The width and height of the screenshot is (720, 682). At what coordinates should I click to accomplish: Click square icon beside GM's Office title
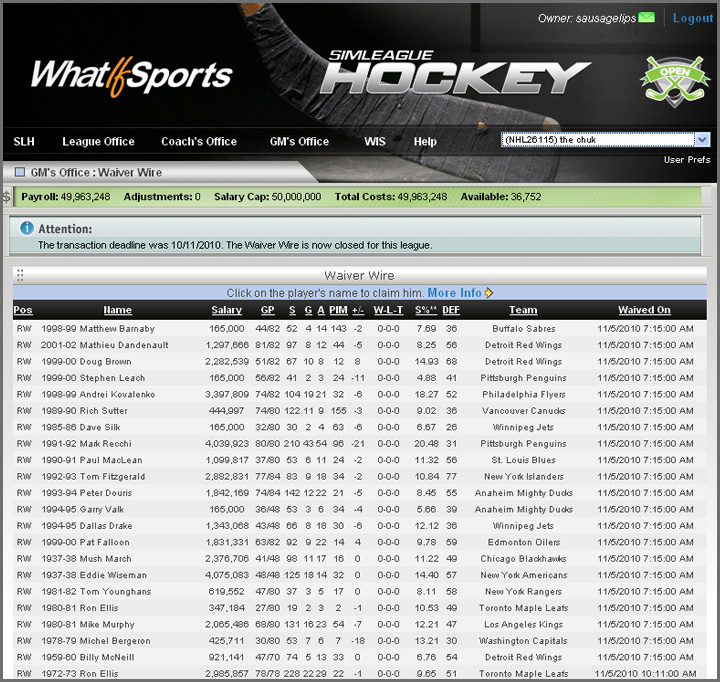coord(19,173)
